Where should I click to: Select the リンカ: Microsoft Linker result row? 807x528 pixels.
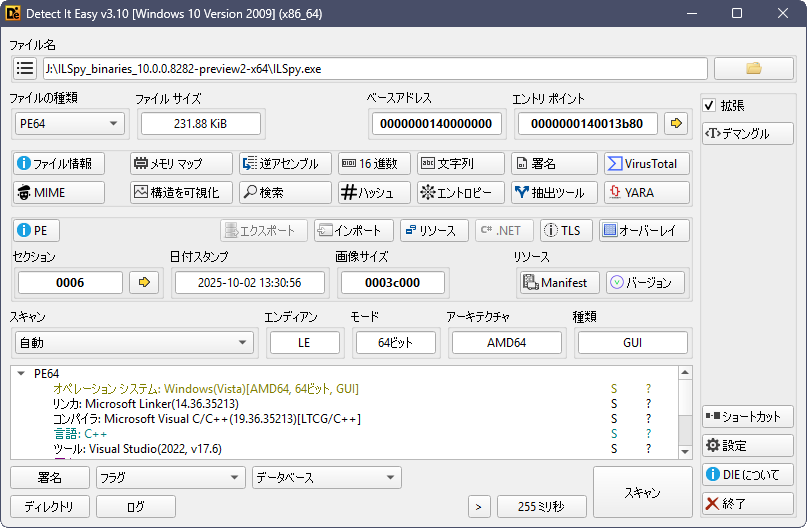[x=345, y=404]
